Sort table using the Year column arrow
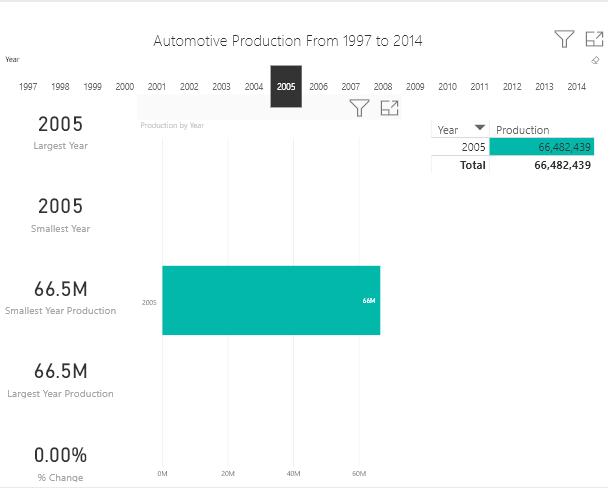614x488 pixels. tap(480, 129)
